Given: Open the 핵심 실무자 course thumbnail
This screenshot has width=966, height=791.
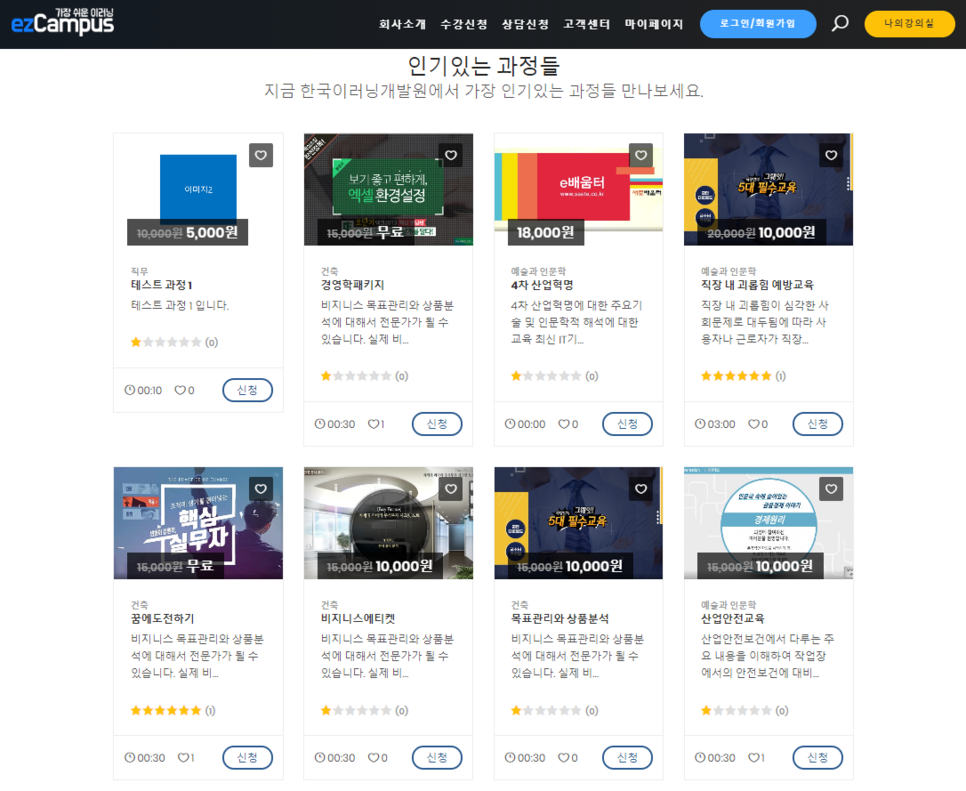Looking at the screenshot, I should (198, 523).
